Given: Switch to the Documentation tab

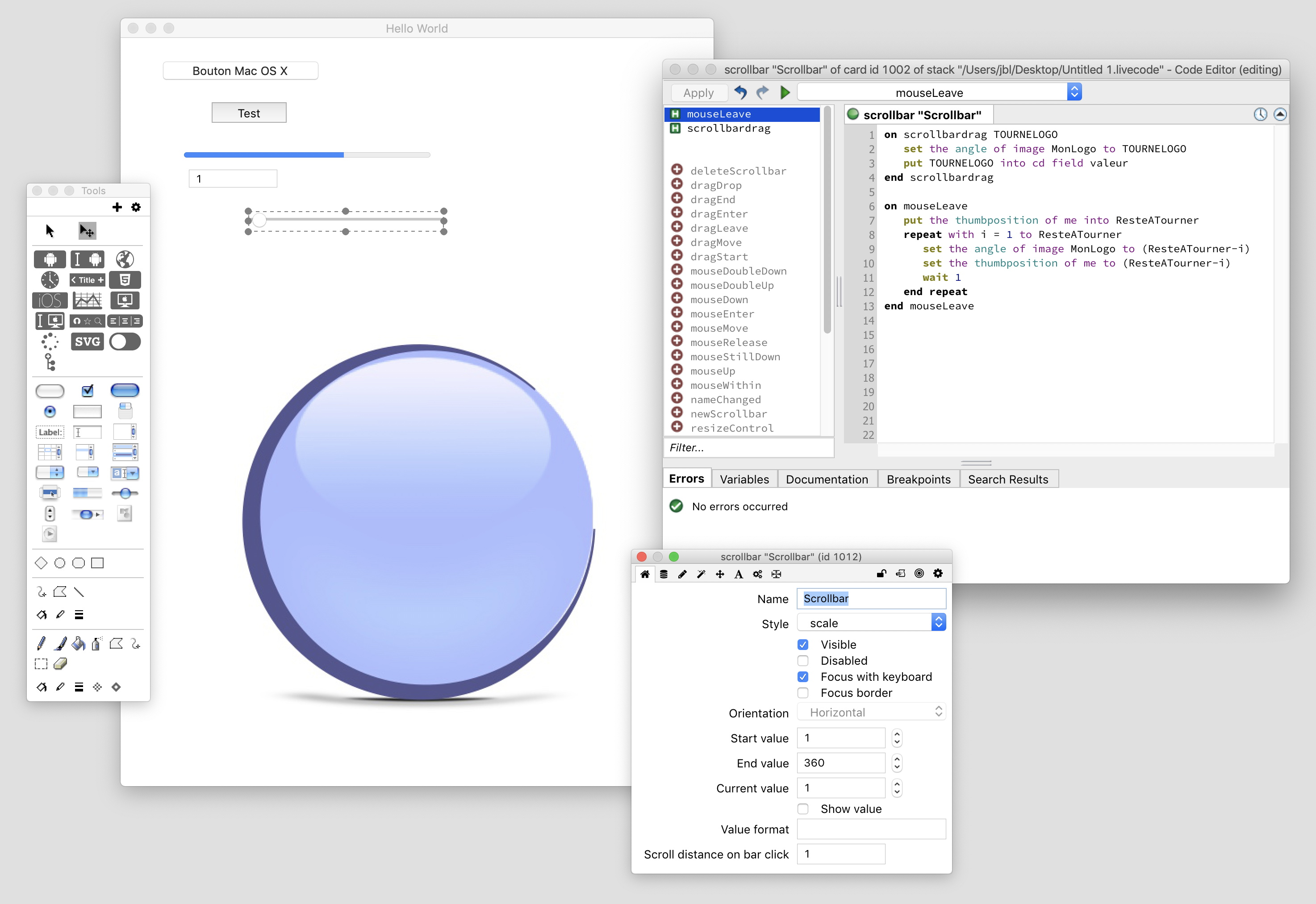Looking at the screenshot, I should click(x=827, y=479).
